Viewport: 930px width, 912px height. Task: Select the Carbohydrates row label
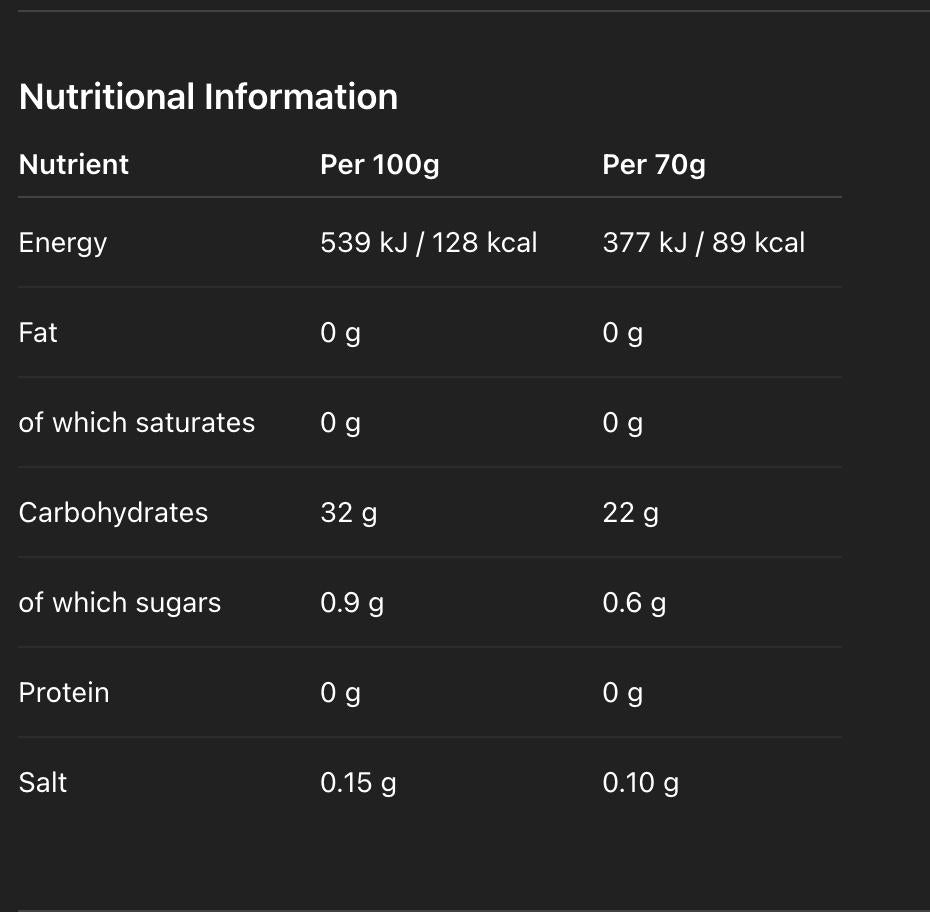[113, 513]
